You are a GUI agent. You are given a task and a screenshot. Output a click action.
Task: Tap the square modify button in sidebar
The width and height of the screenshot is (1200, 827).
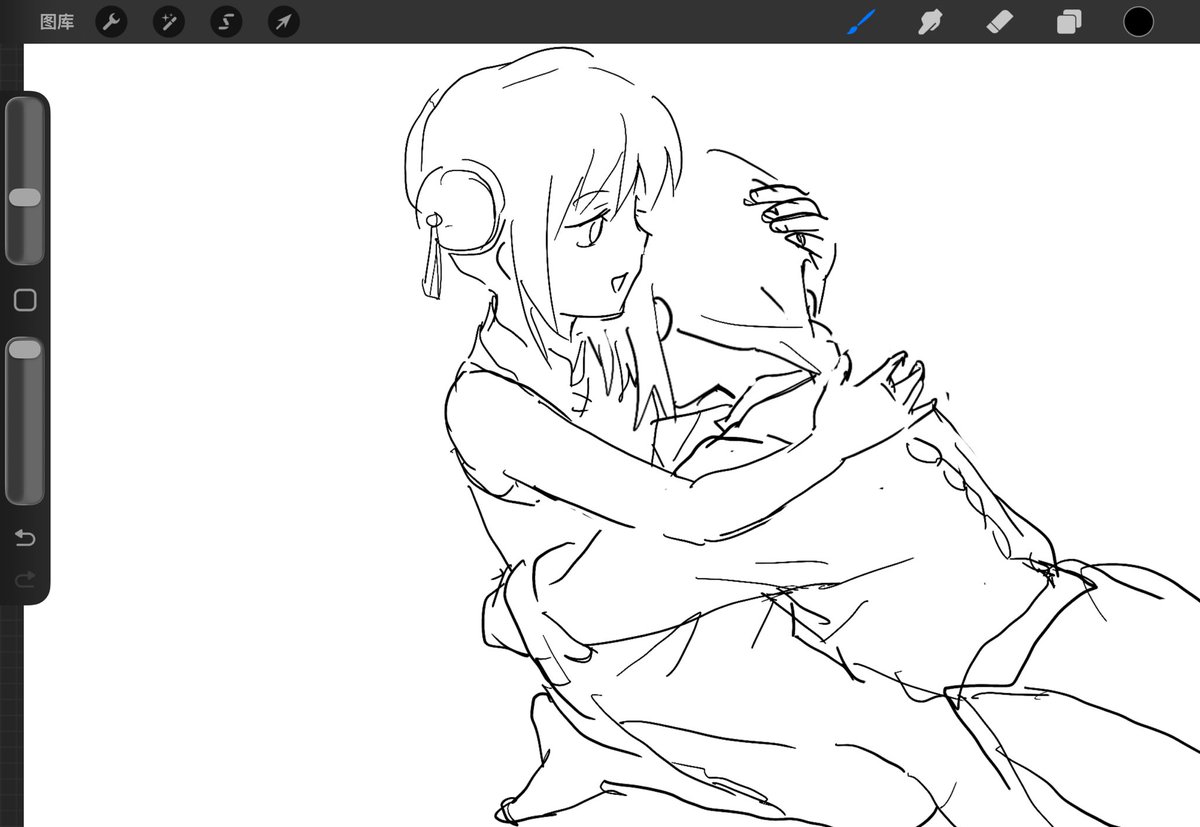25,300
